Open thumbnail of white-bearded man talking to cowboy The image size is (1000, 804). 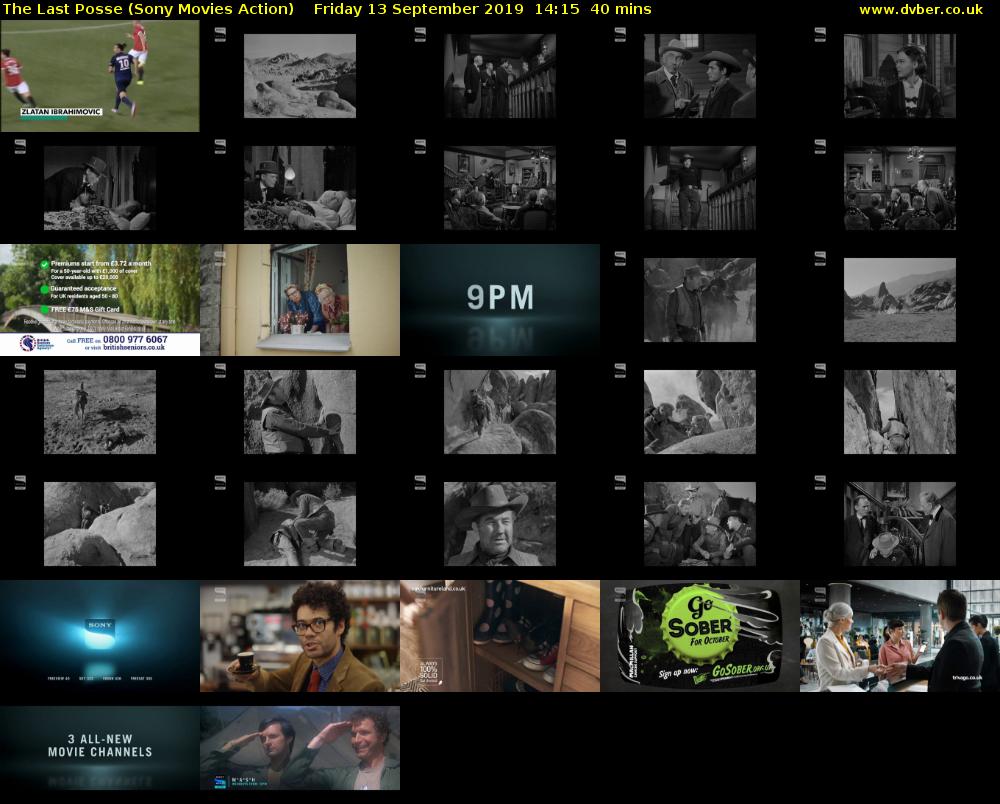click(x=700, y=76)
